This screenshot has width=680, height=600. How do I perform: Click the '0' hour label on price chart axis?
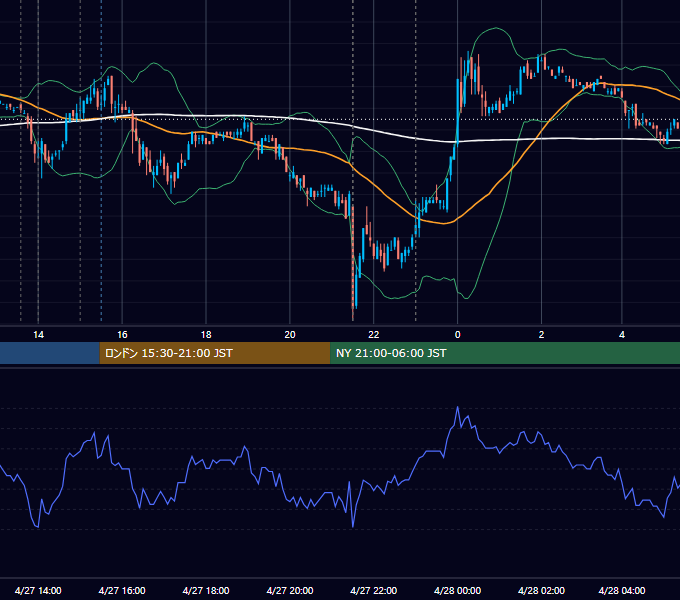[x=457, y=335]
